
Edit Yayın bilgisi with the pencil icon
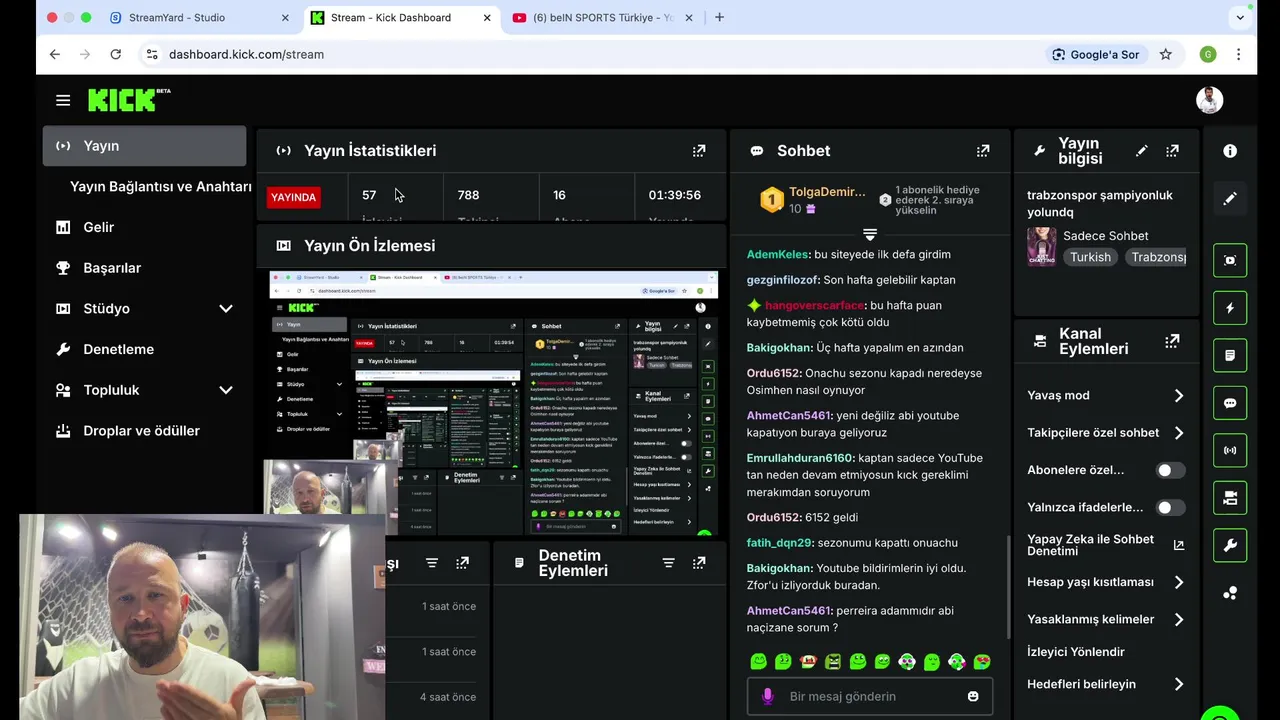pos(1141,151)
